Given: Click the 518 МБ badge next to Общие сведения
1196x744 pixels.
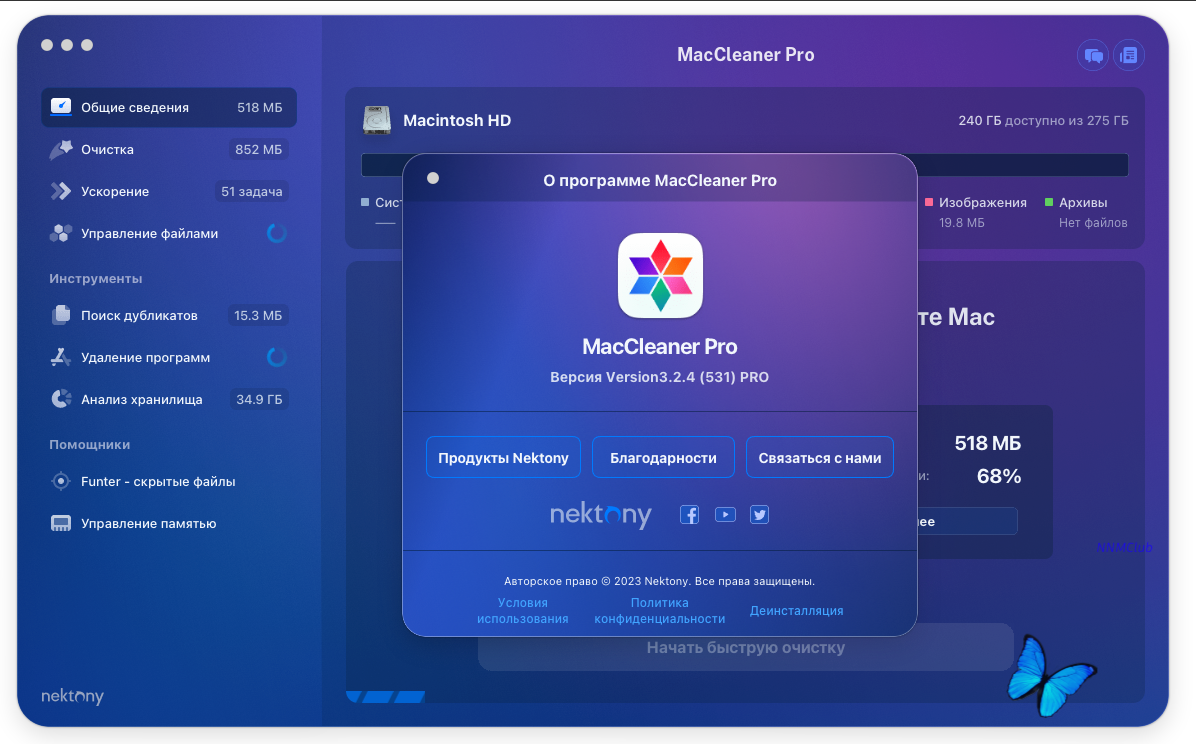Looking at the screenshot, I should click(259, 108).
